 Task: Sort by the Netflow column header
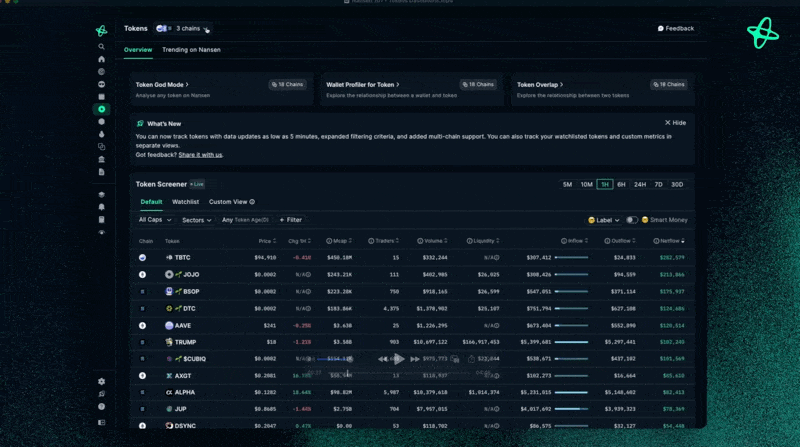click(669, 241)
